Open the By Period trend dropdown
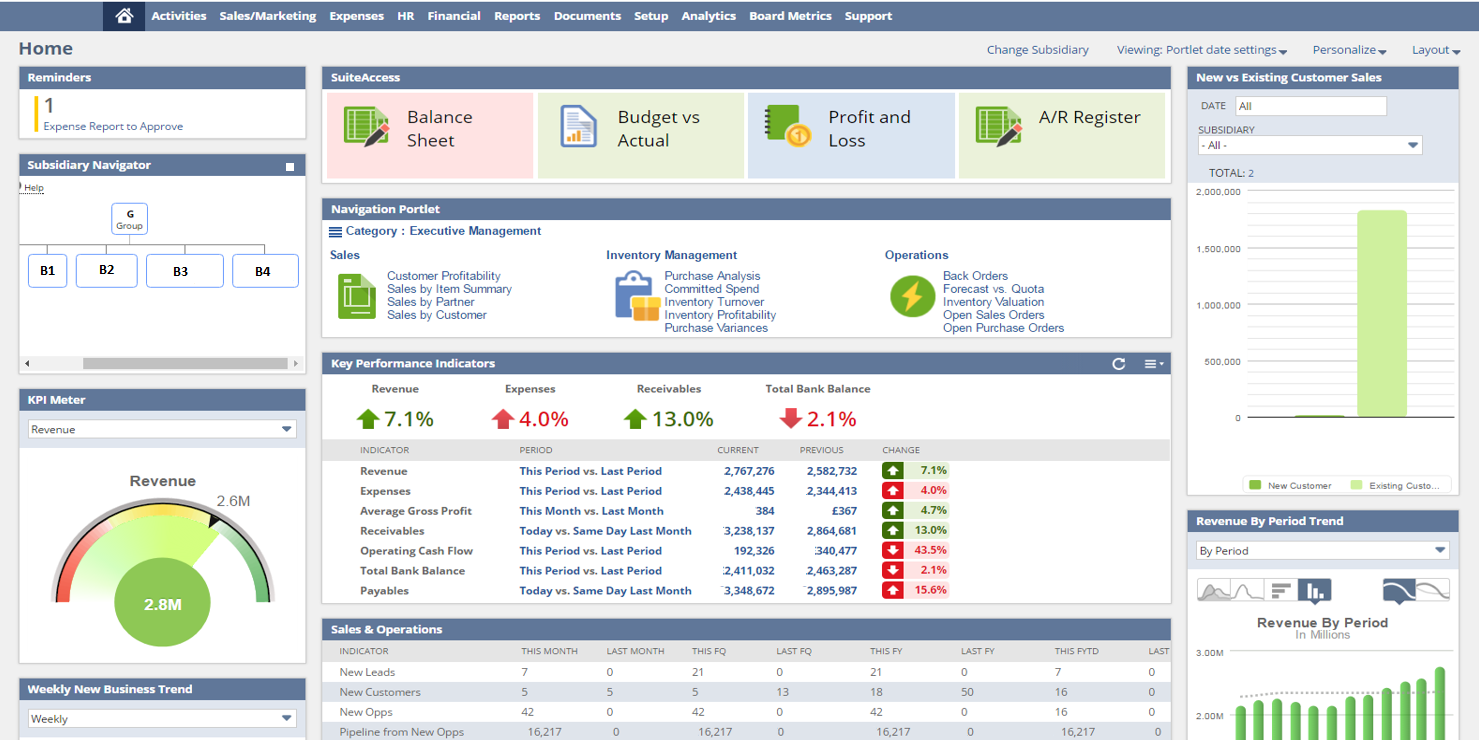The image size is (1480, 754). pyautogui.click(x=1322, y=551)
